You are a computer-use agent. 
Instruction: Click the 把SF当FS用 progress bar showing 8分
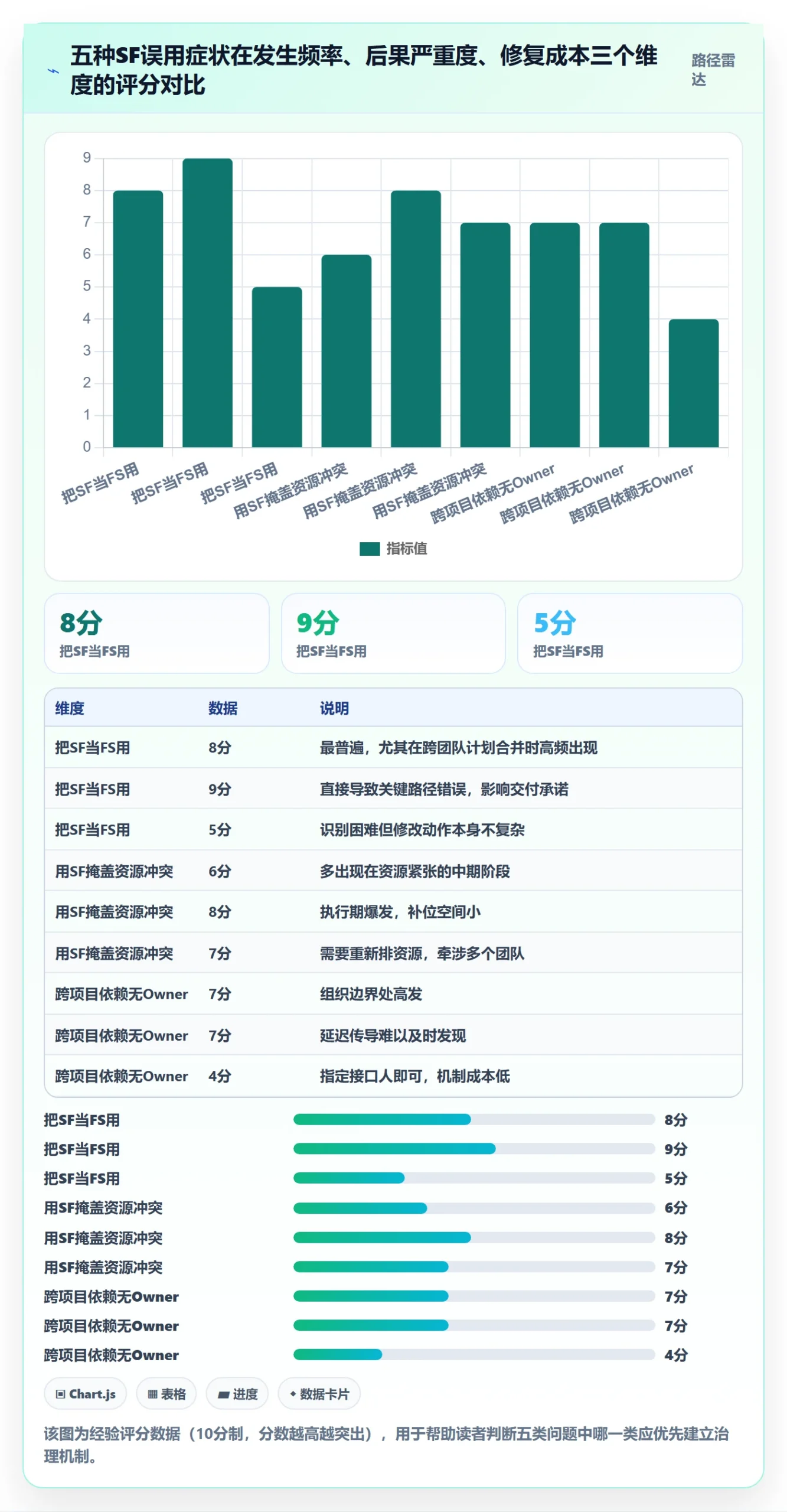pyautogui.click(x=474, y=1119)
